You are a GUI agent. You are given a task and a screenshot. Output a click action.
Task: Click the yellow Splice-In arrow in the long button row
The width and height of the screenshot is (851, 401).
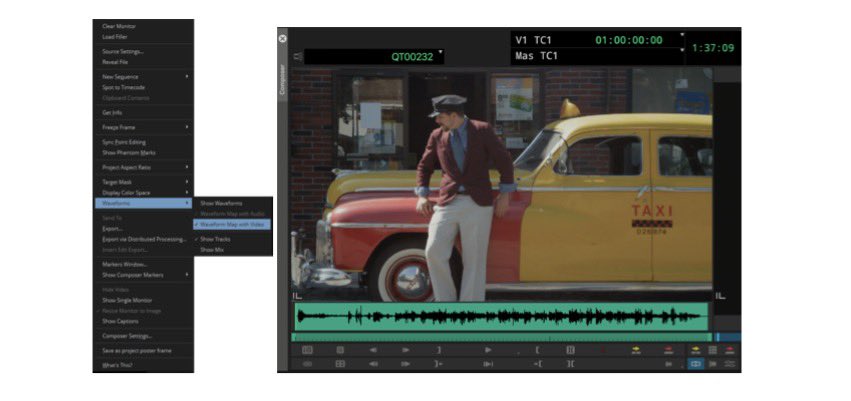(636, 351)
